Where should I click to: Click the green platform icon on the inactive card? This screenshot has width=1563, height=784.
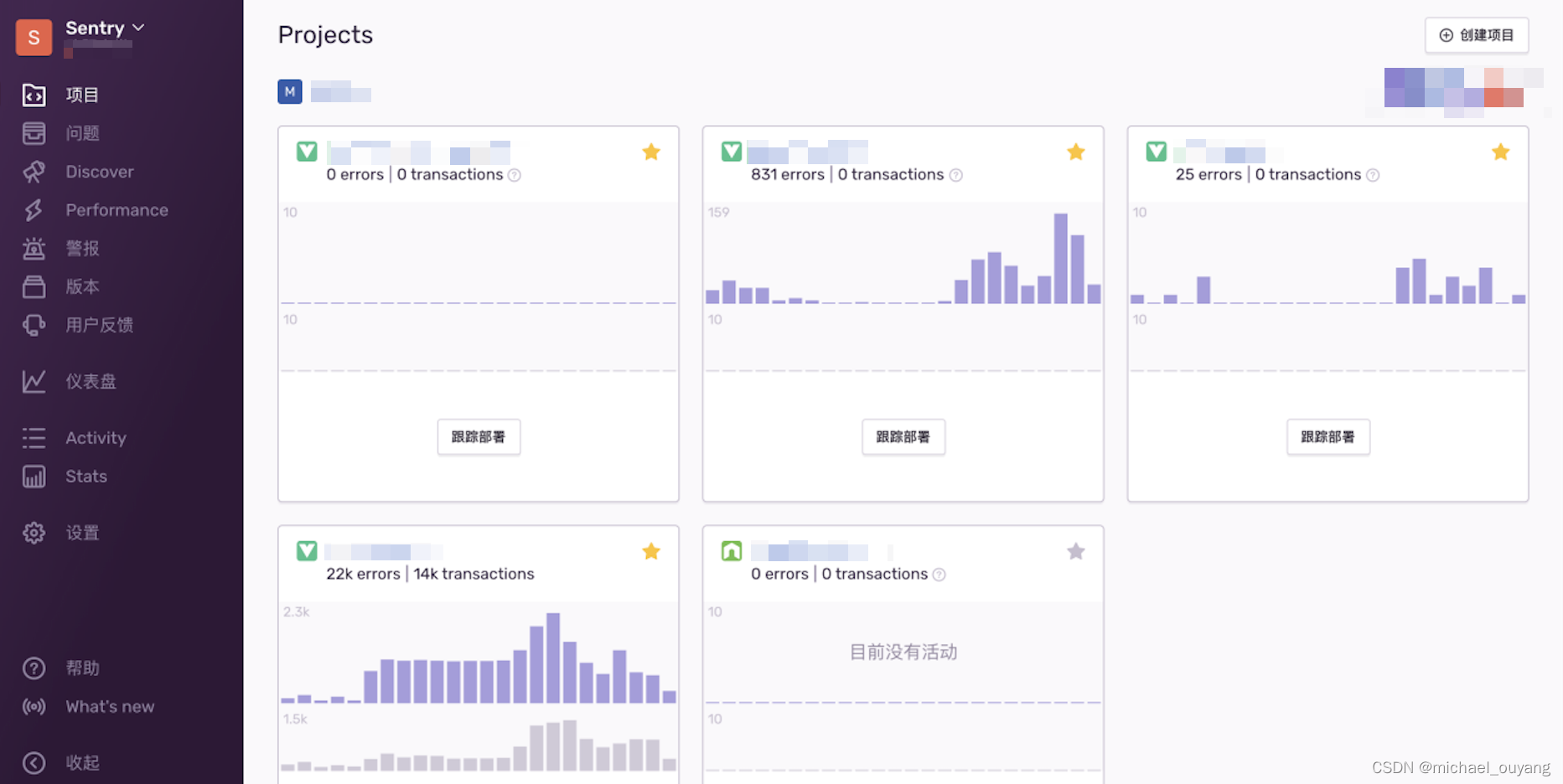click(x=732, y=551)
